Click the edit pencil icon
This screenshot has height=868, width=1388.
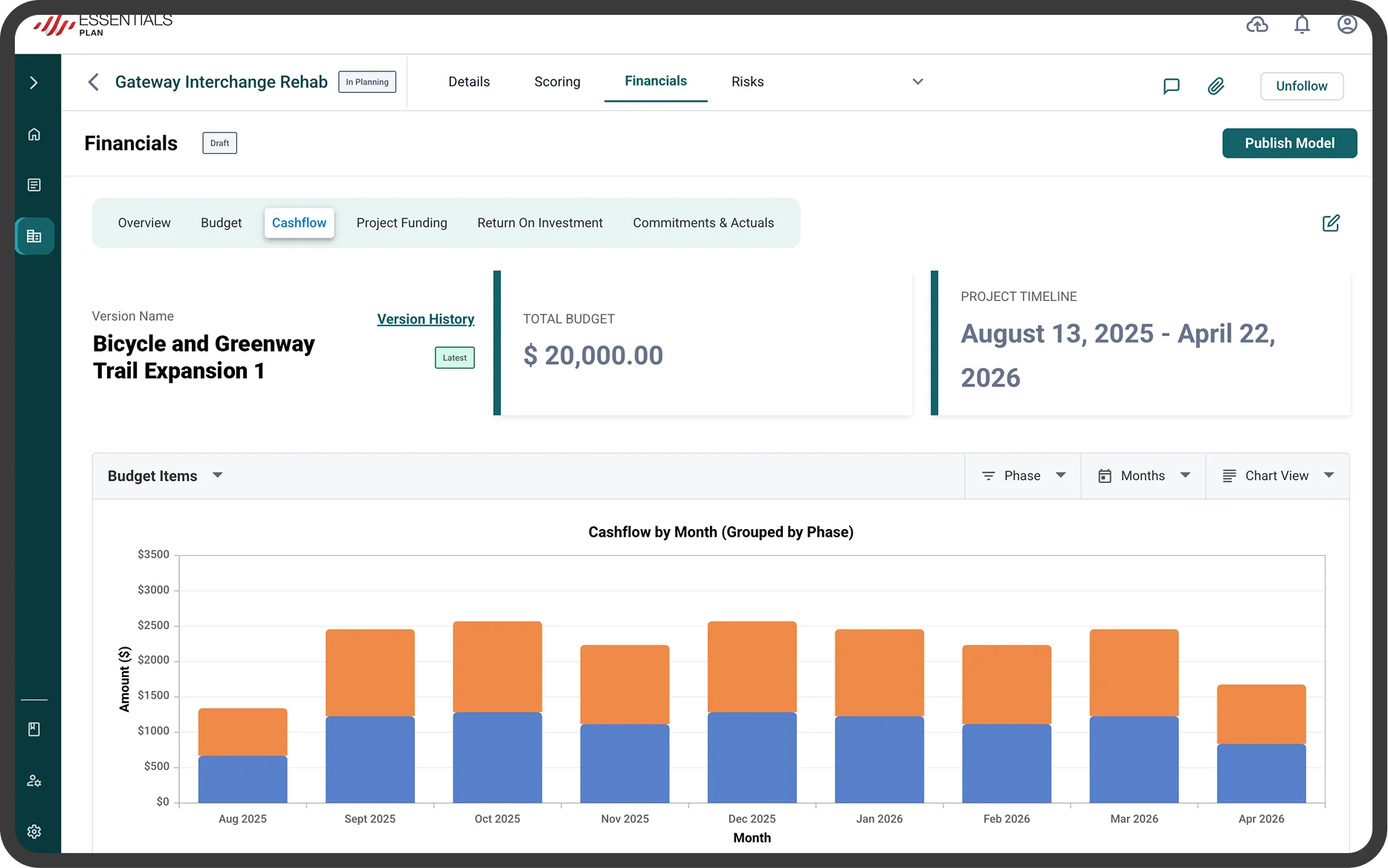1331,223
